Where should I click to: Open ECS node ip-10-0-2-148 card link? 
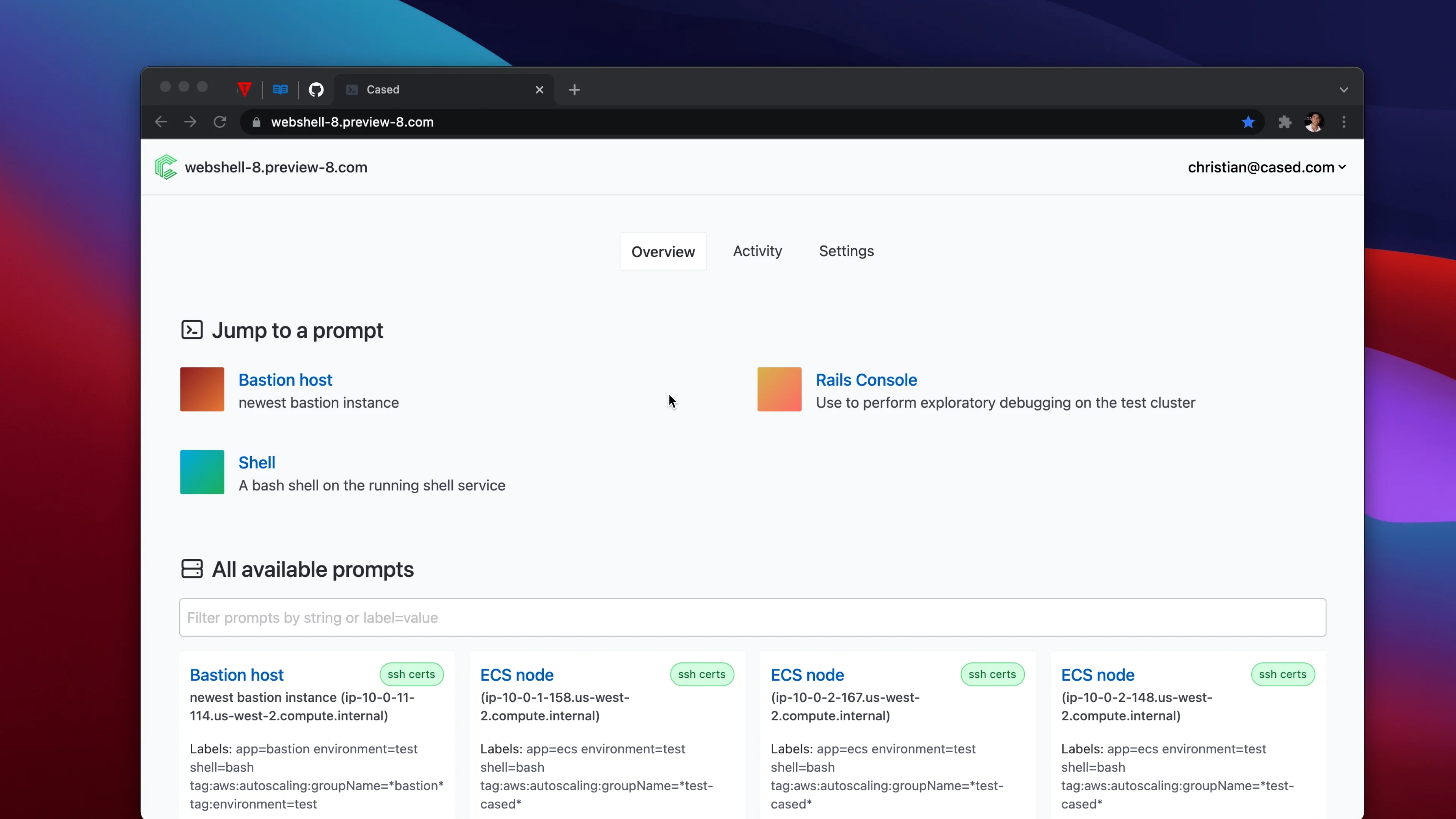pyautogui.click(x=1098, y=675)
